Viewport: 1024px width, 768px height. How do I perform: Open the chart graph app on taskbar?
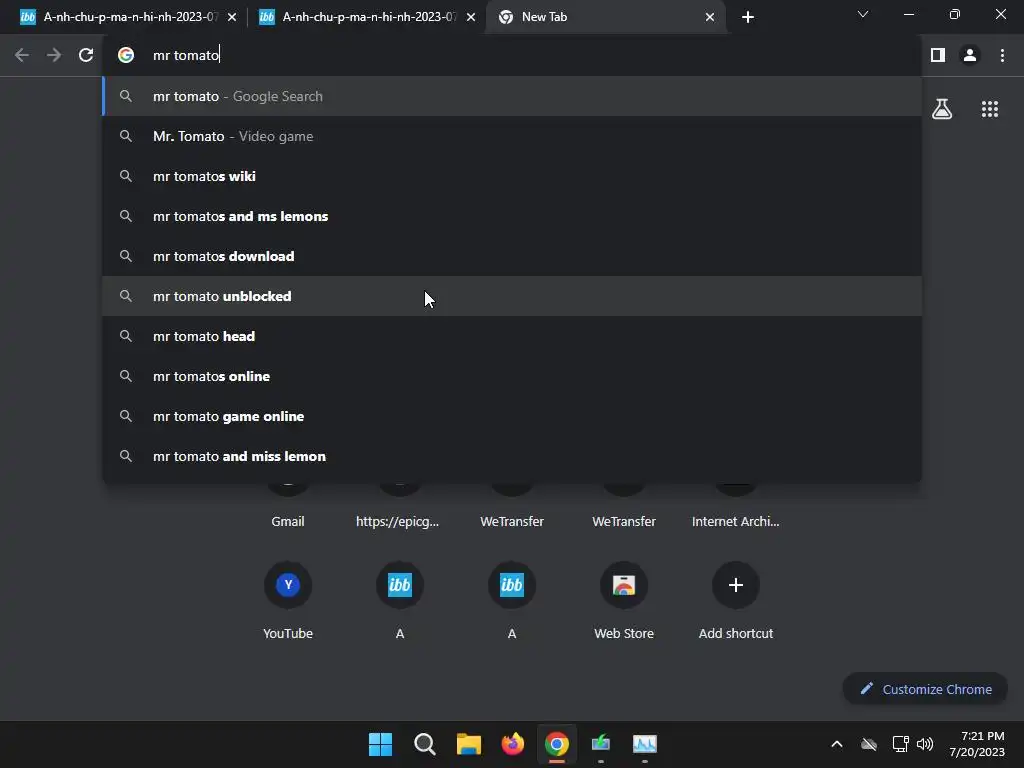tap(645, 744)
